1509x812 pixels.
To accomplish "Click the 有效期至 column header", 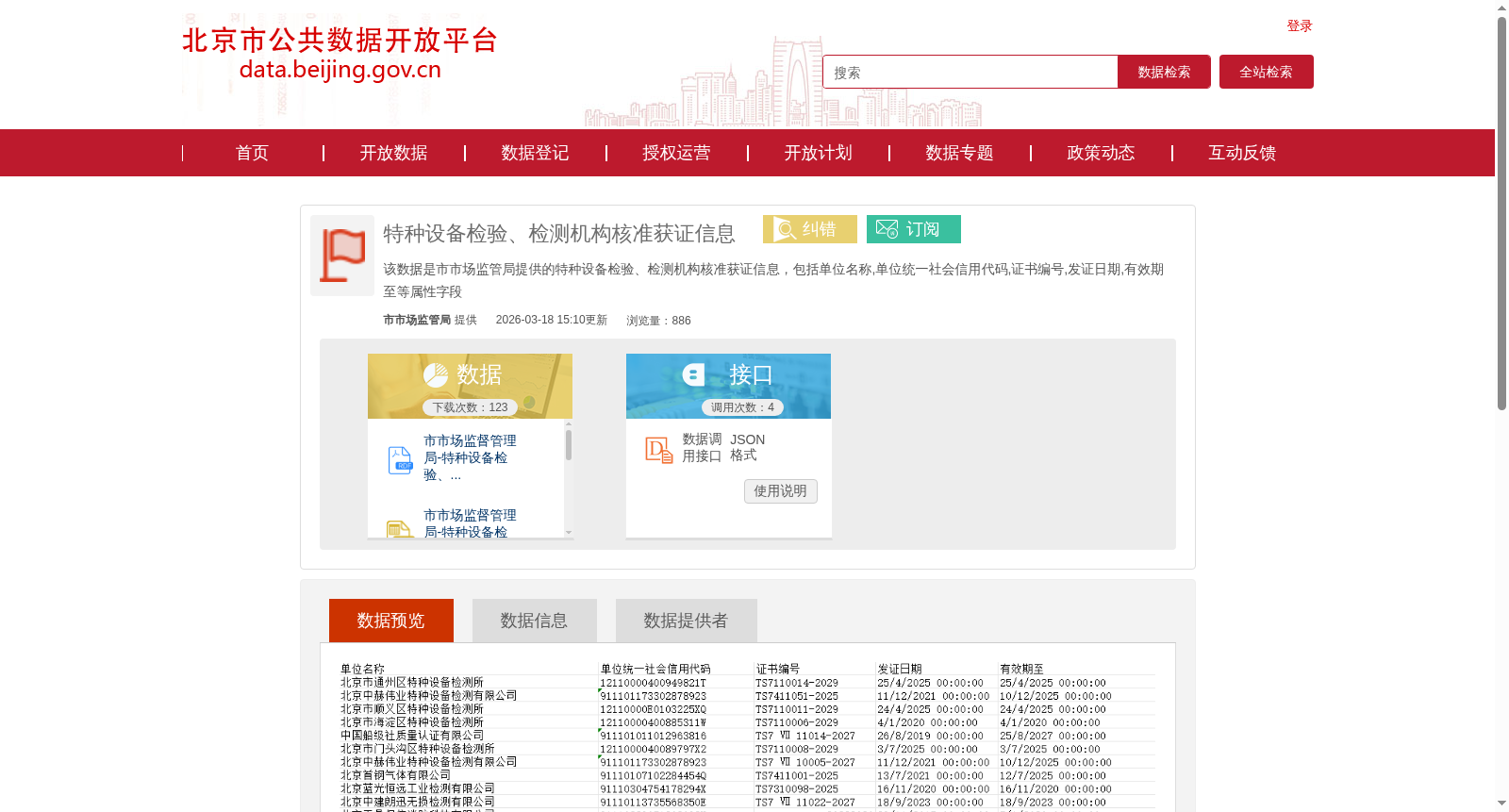I will [x=1022, y=669].
